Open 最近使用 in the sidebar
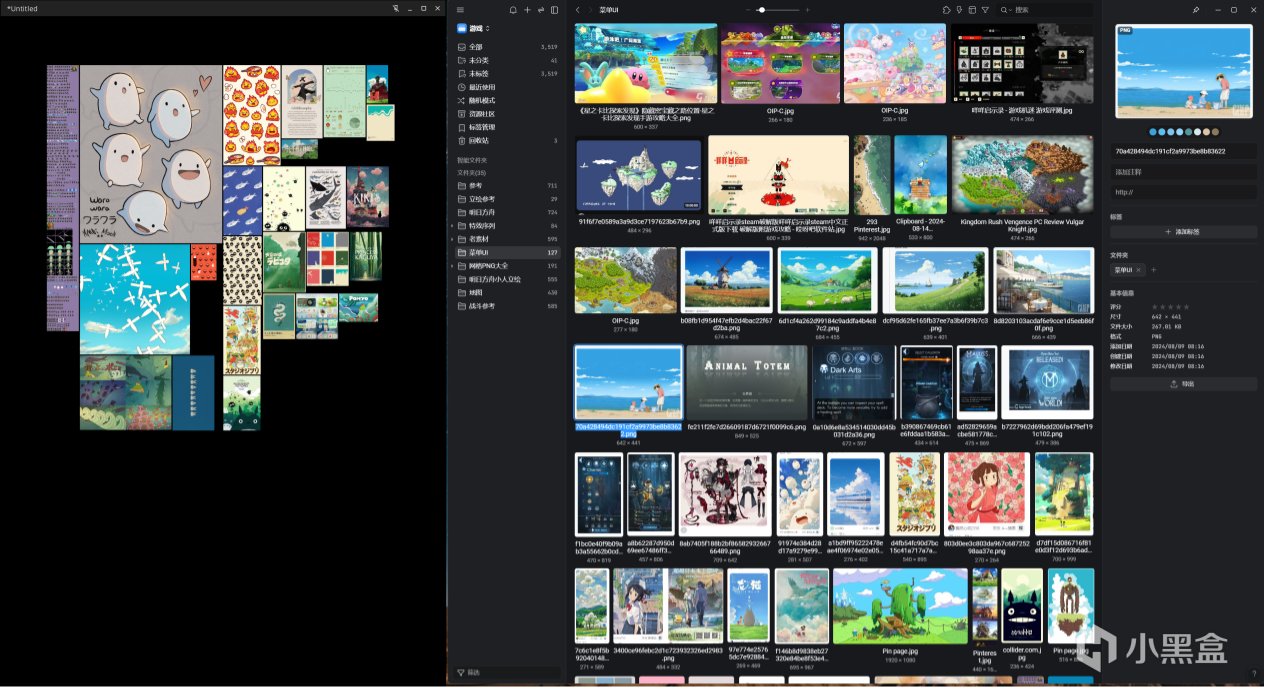1265x690 pixels. 508,87
